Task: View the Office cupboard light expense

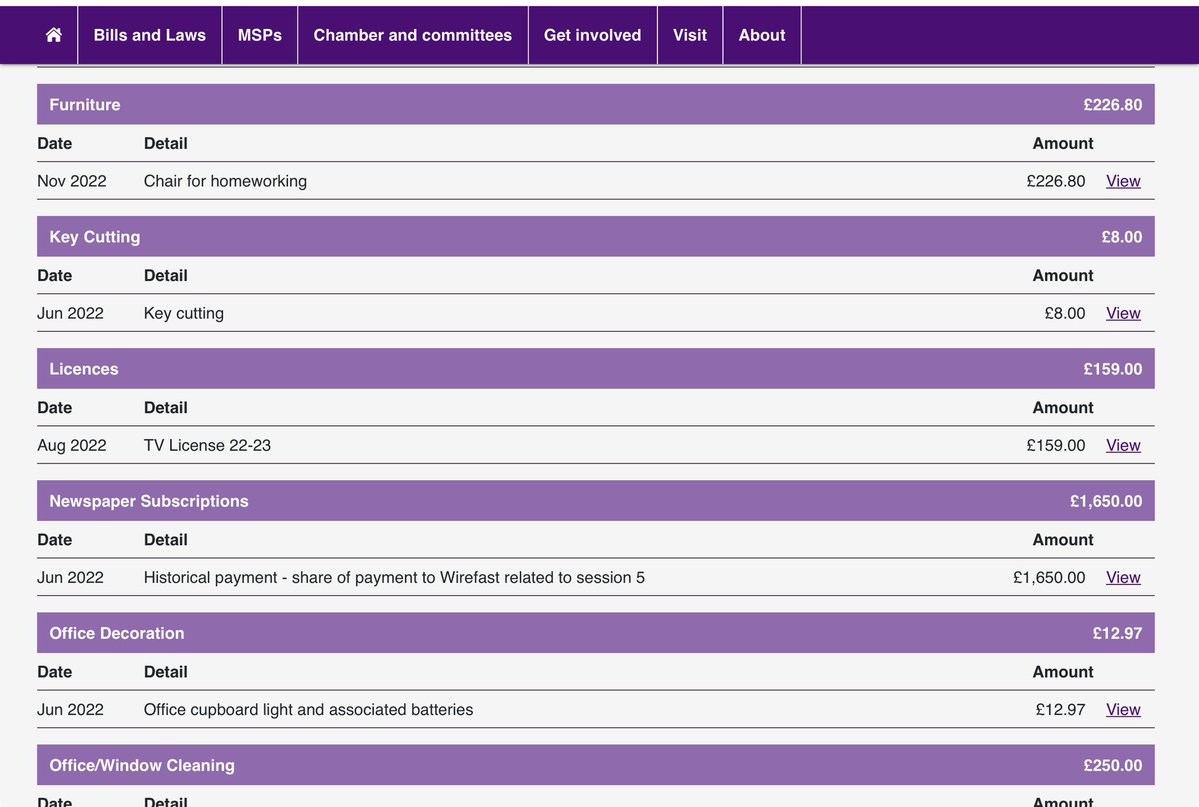Action: pos(1123,710)
